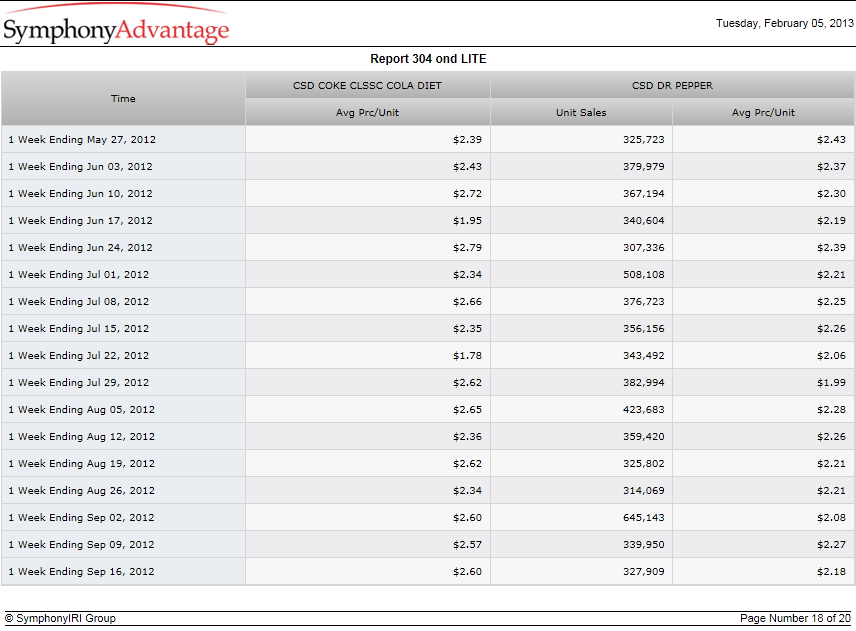The height and width of the screenshot is (631, 856).
Task: Click Unit Sales value 508,108
Action: (x=644, y=275)
